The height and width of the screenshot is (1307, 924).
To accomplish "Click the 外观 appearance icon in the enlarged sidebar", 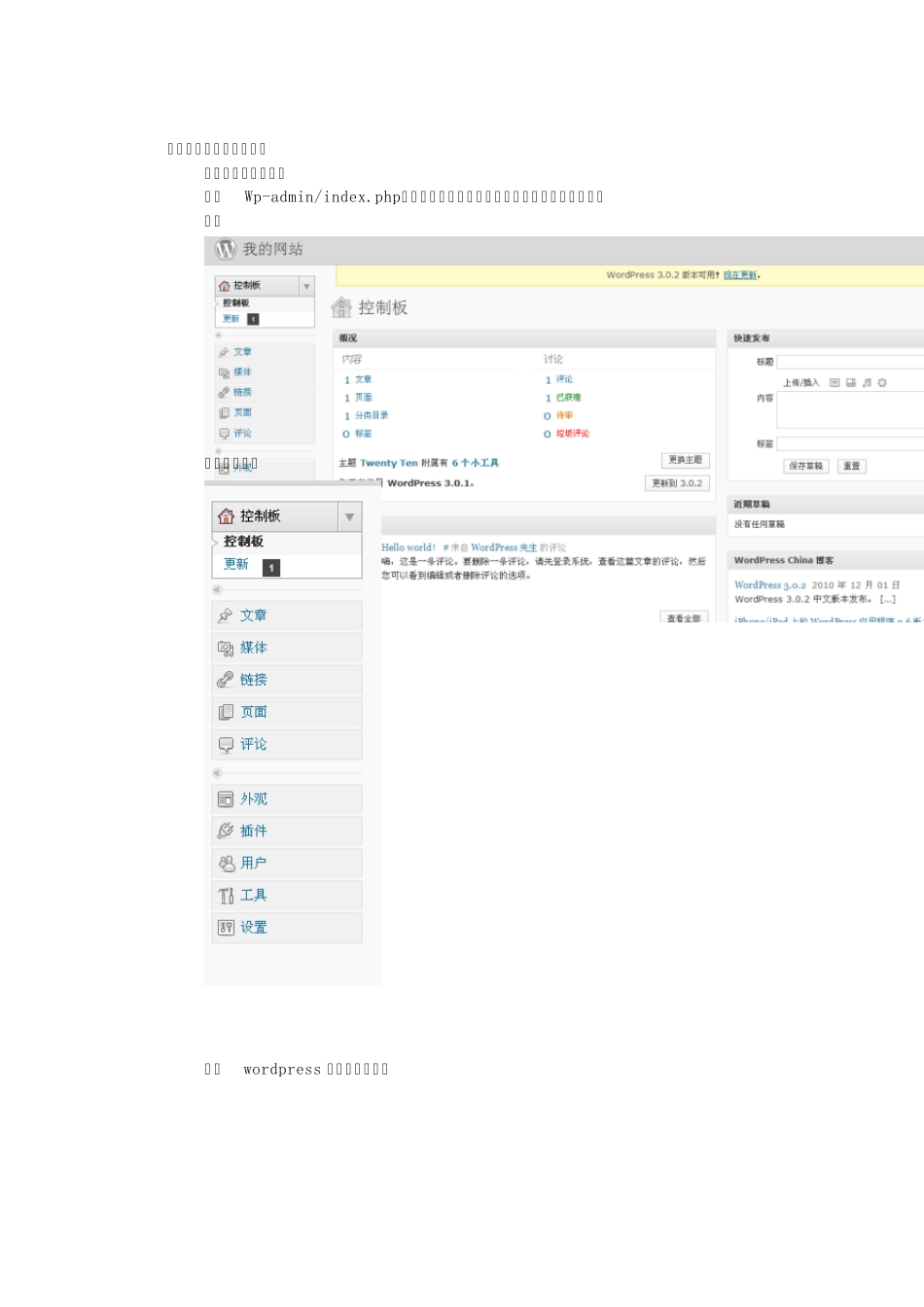I will point(226,799).
